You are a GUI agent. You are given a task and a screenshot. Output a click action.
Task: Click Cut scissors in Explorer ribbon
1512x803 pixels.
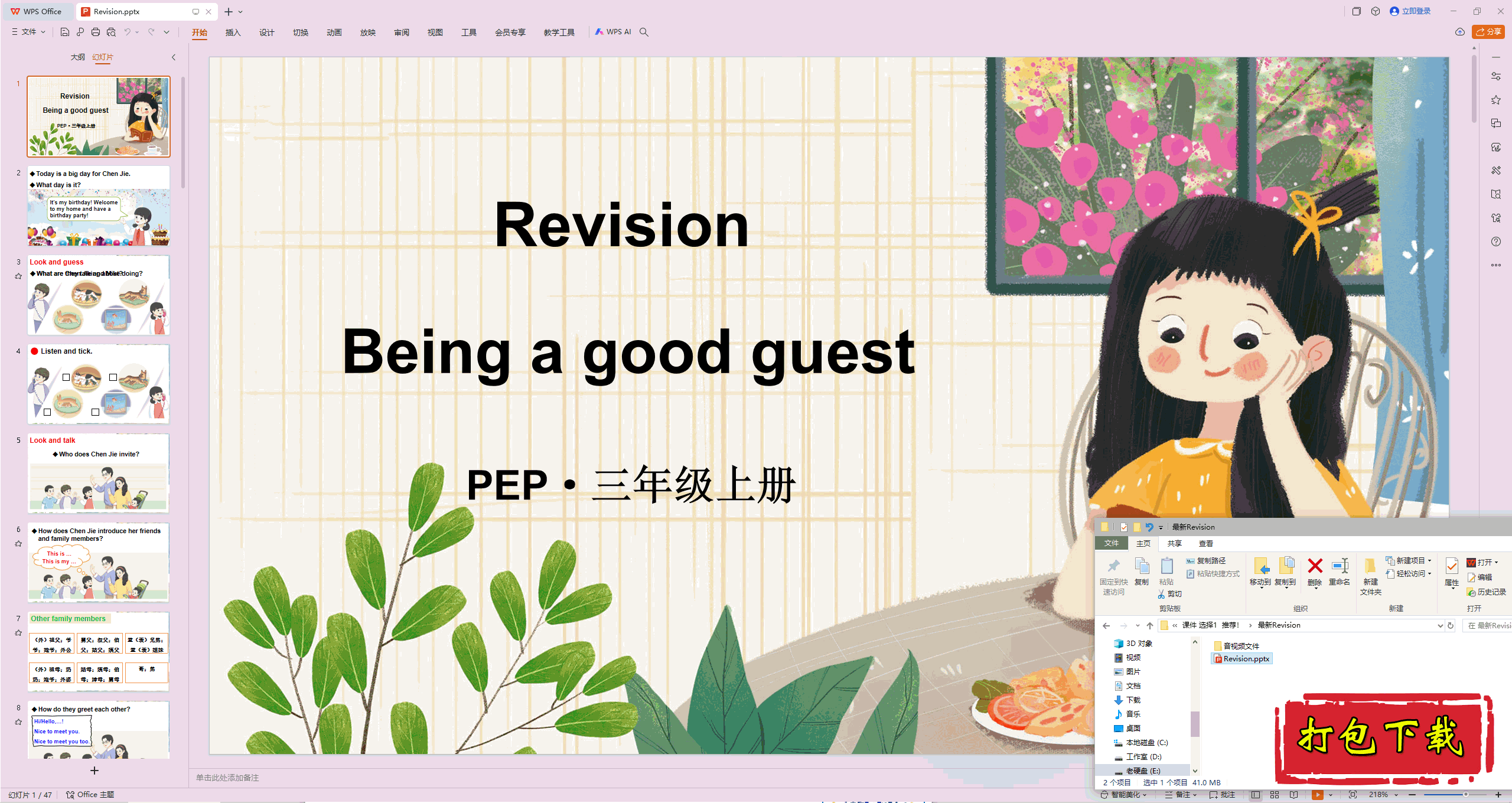pos(1170,594)
